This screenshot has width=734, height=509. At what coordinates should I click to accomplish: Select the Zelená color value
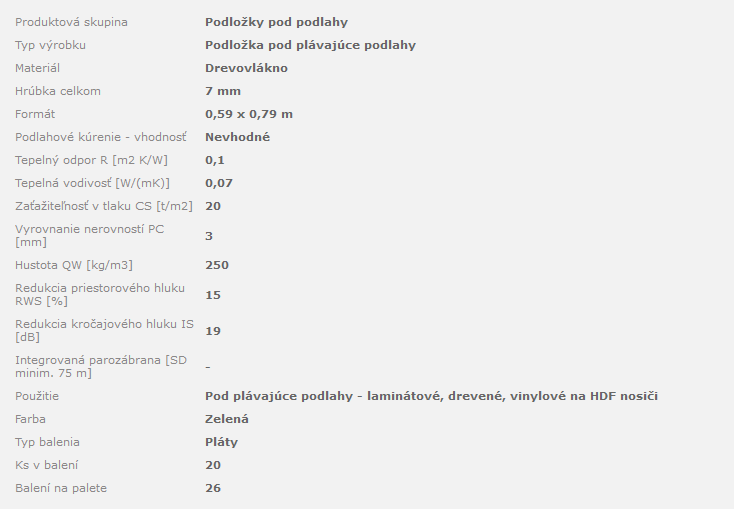point(227,419)
